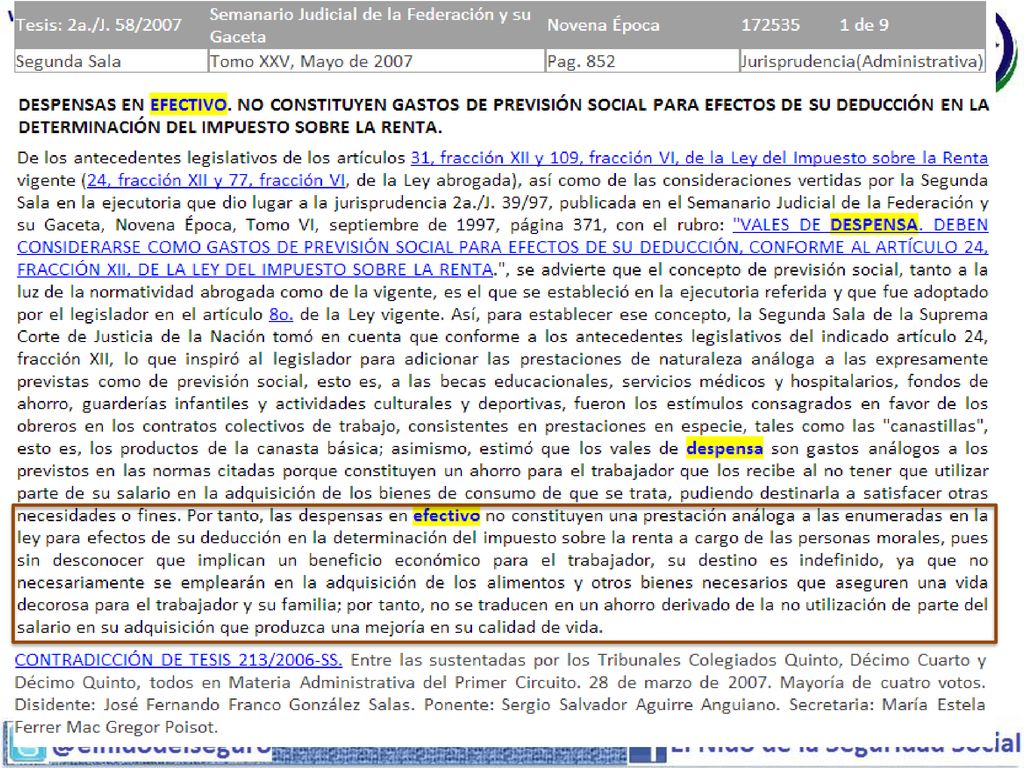This screenshot has width=1024, height=768.
Task: Click the 'Jurisprudencia(Administrativa)' cell
Action: pyautogui.click(x=862, y=61)
